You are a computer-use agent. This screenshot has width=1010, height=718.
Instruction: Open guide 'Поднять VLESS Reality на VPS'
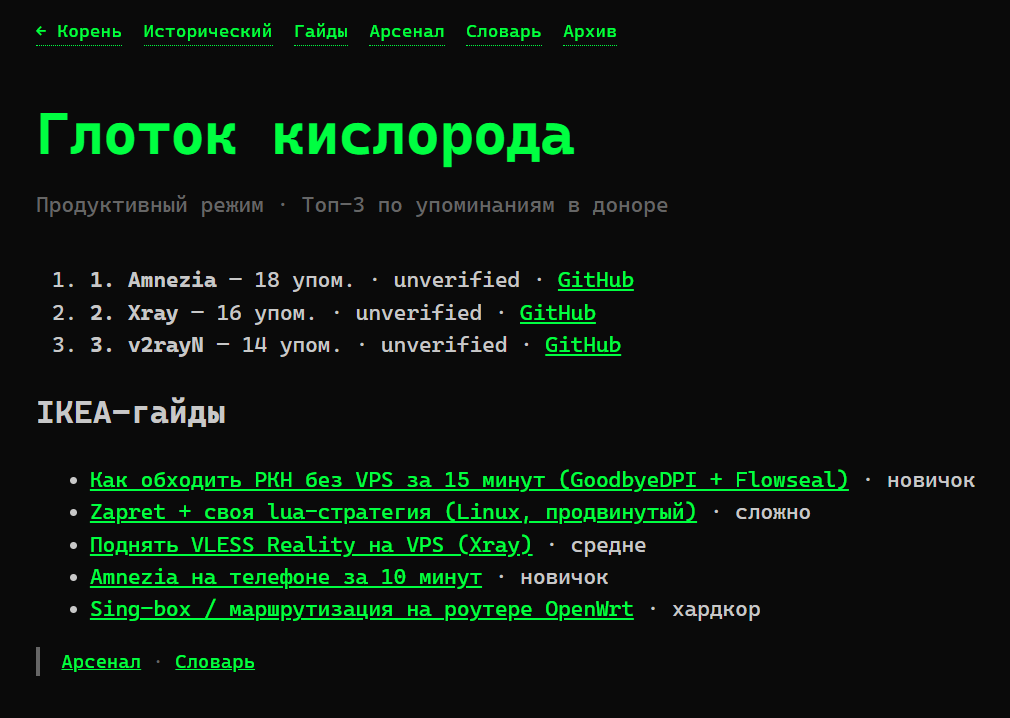coord(311,545)
